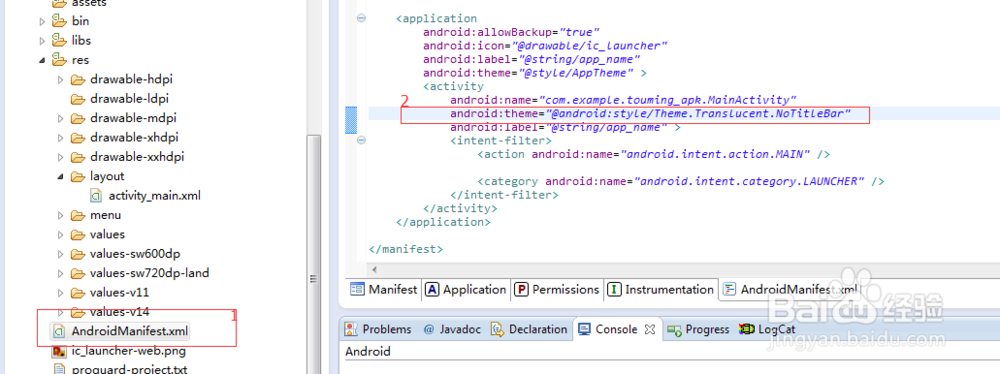Click the closing </manifest> tag
The image size is (1000, 374).
[406, 249]
